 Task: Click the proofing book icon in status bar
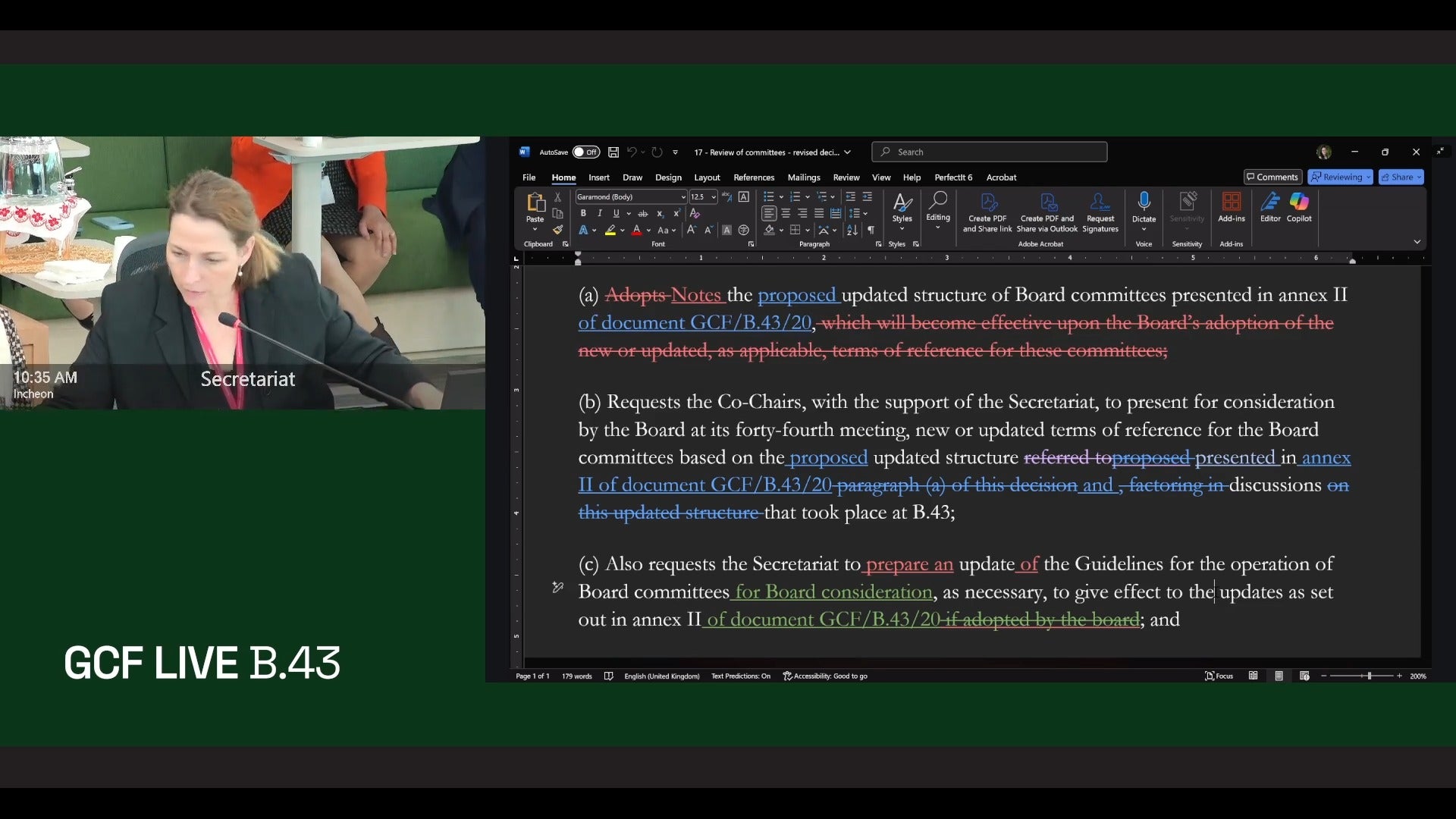pyautogui.click(x=608, y=676)
